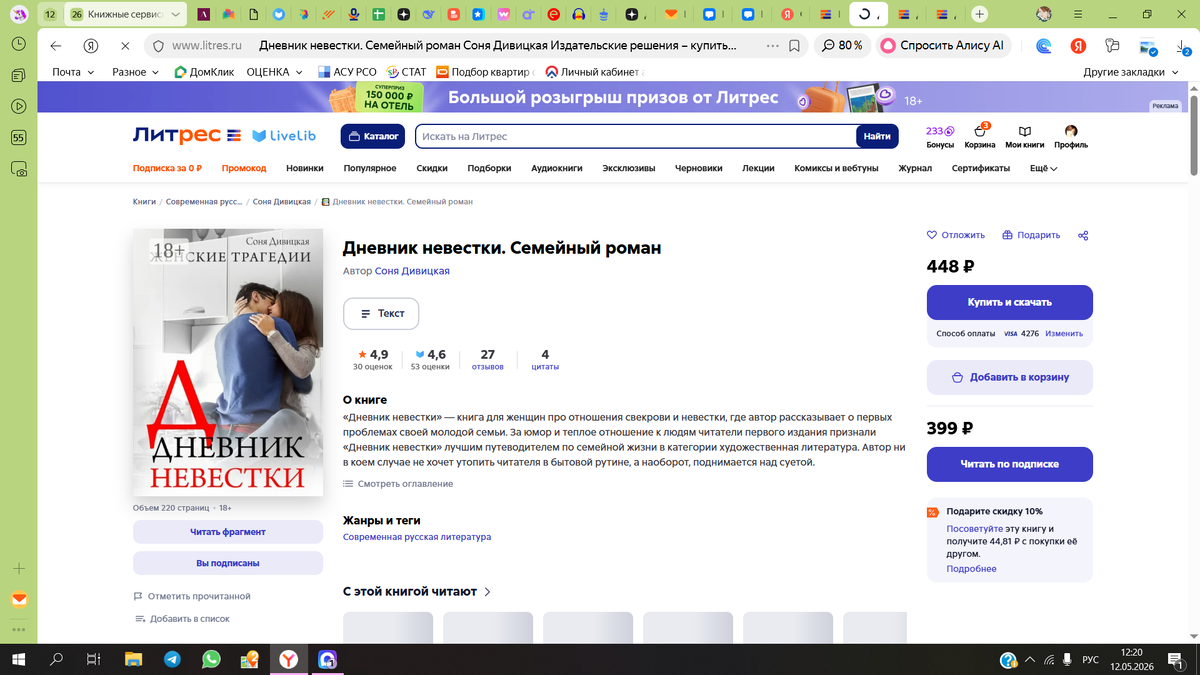Click the Литрес logo
The height and width of the screenshot is (675, 1200).
[x=187, y=136]
